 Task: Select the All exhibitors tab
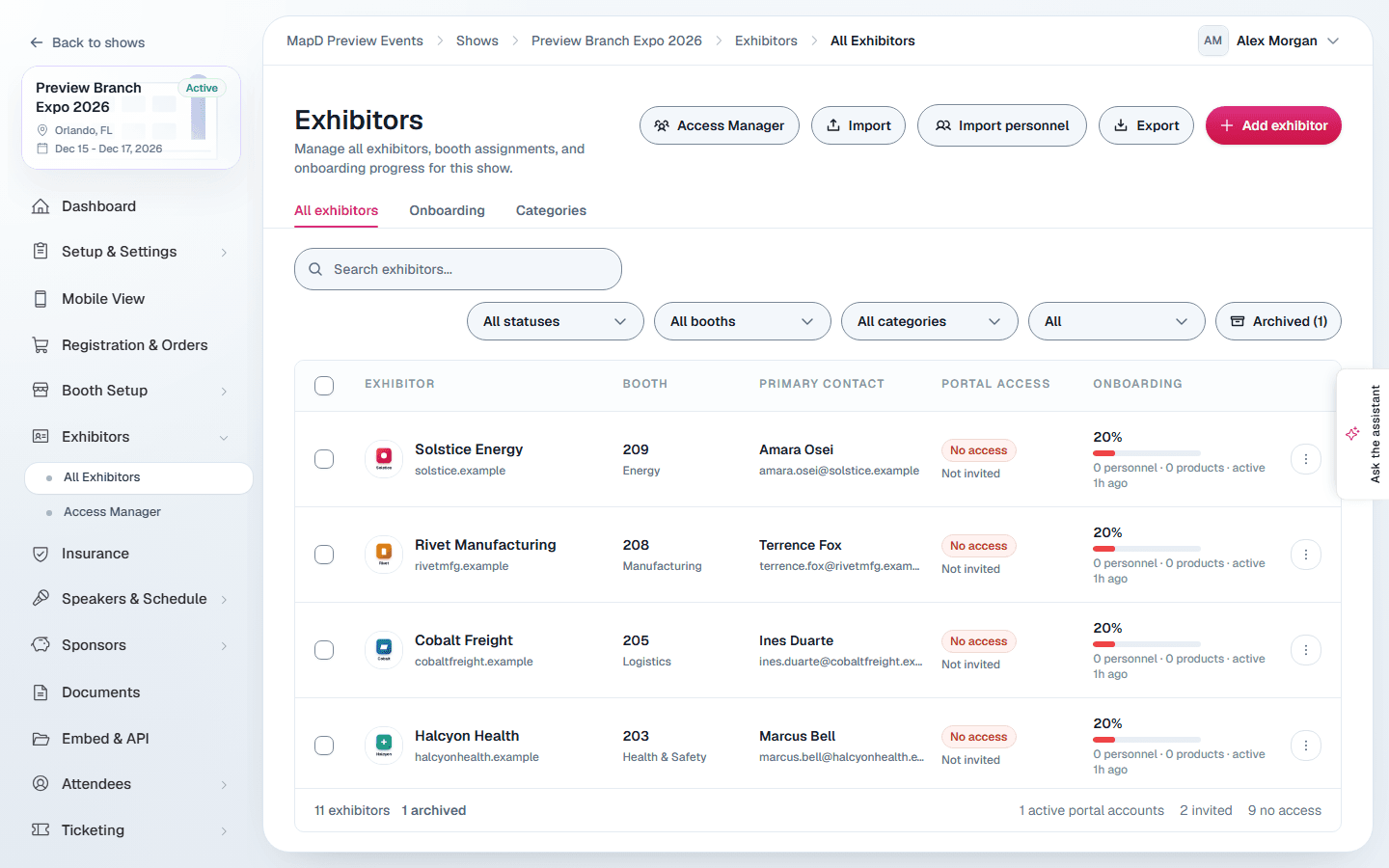[336, 210]
